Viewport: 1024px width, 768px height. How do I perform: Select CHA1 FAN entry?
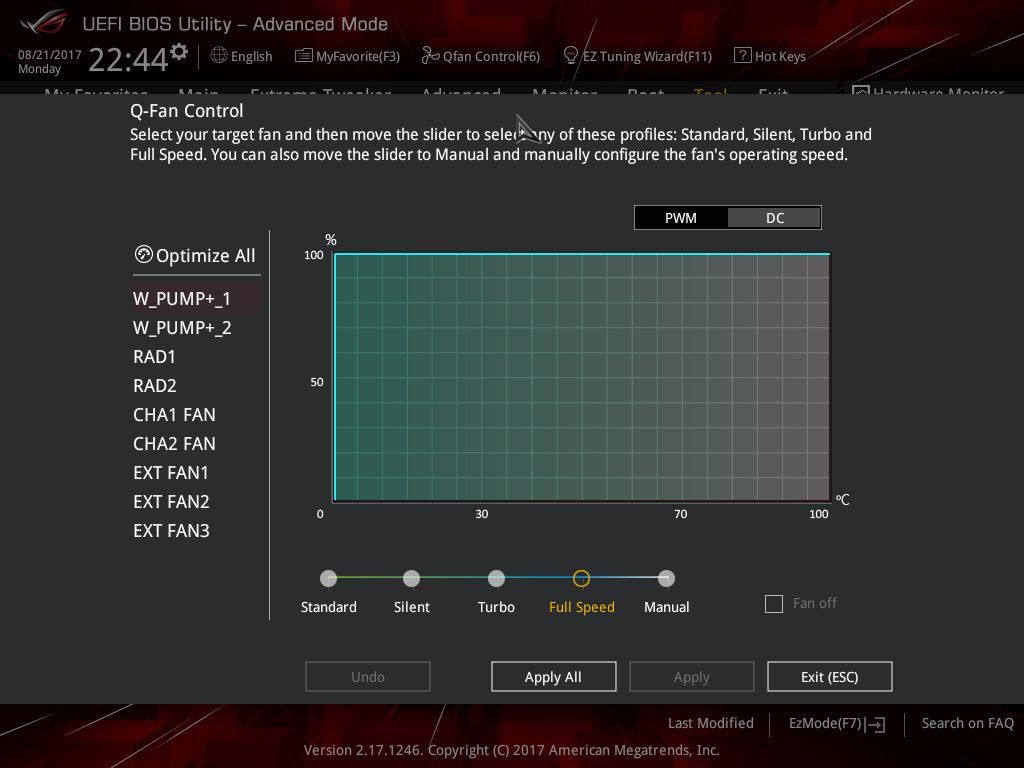(x=174, y=415)
